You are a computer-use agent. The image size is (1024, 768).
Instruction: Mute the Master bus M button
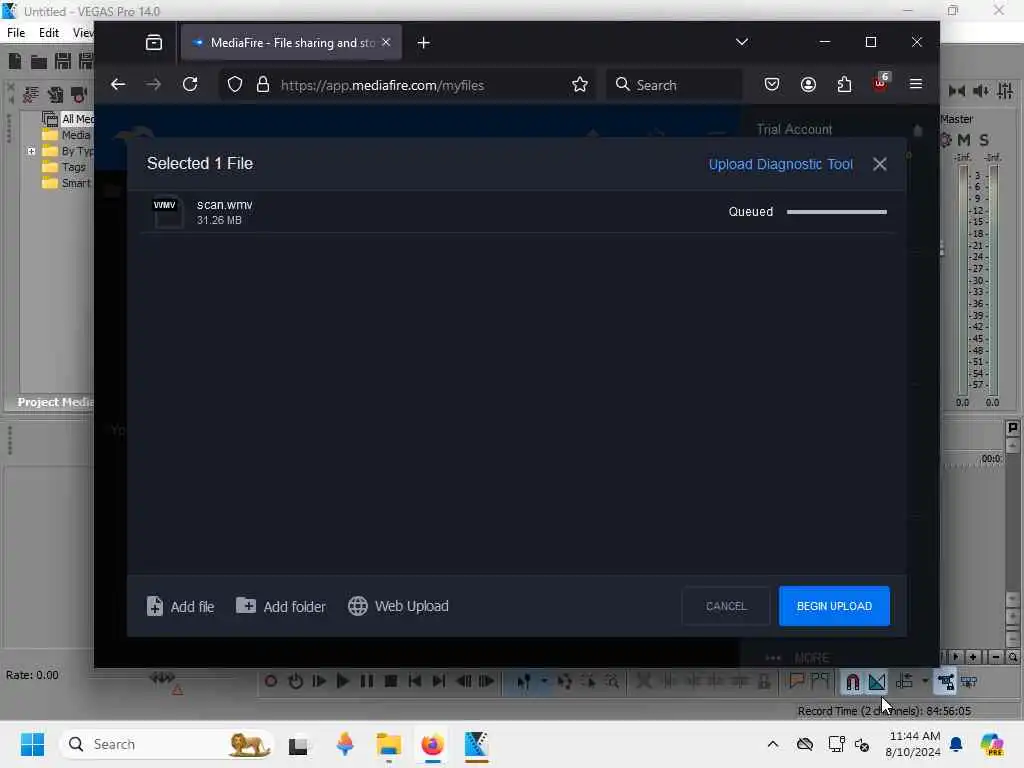964,140
